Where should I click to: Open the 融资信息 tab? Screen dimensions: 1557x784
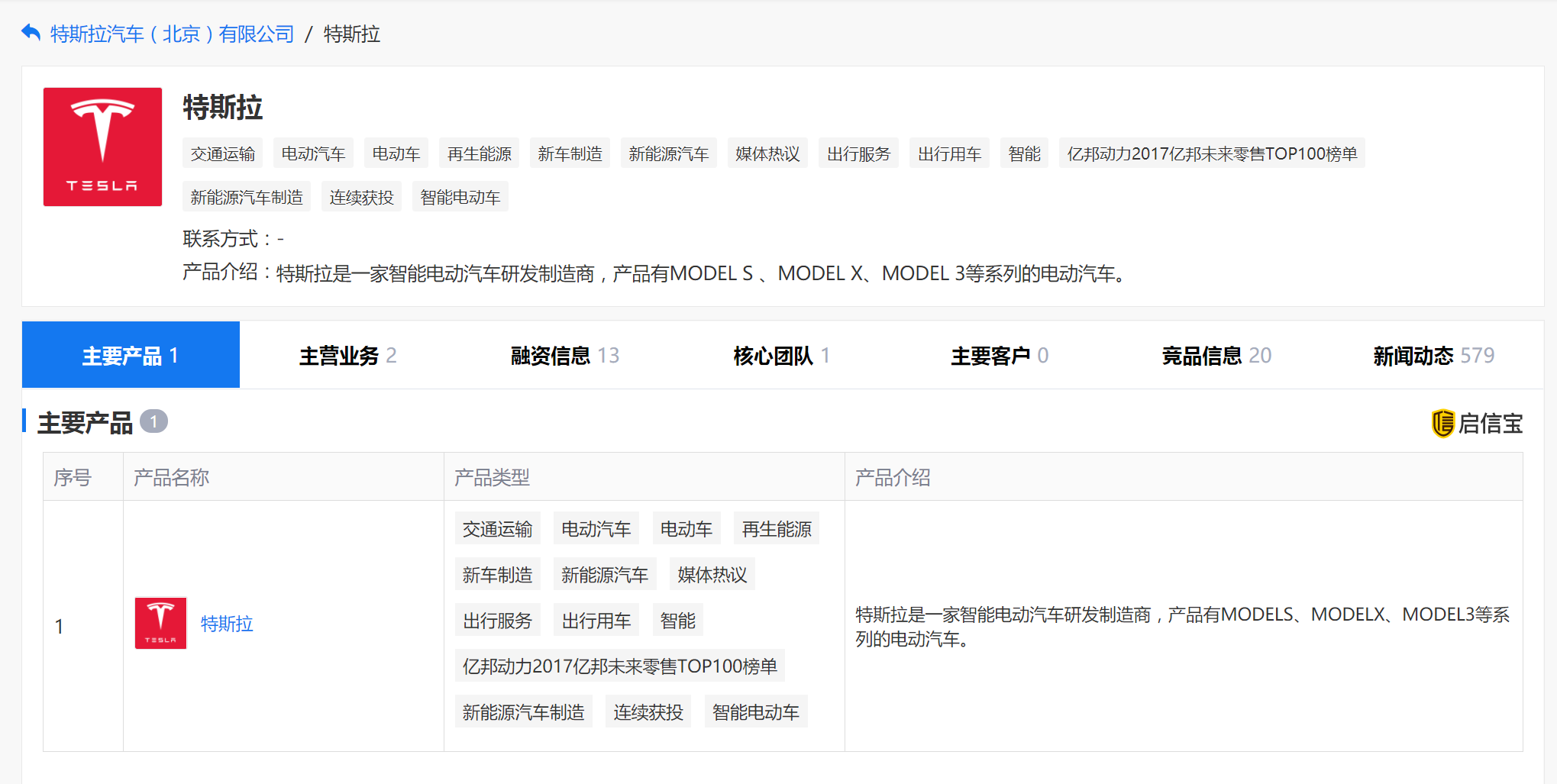[565, 355]
